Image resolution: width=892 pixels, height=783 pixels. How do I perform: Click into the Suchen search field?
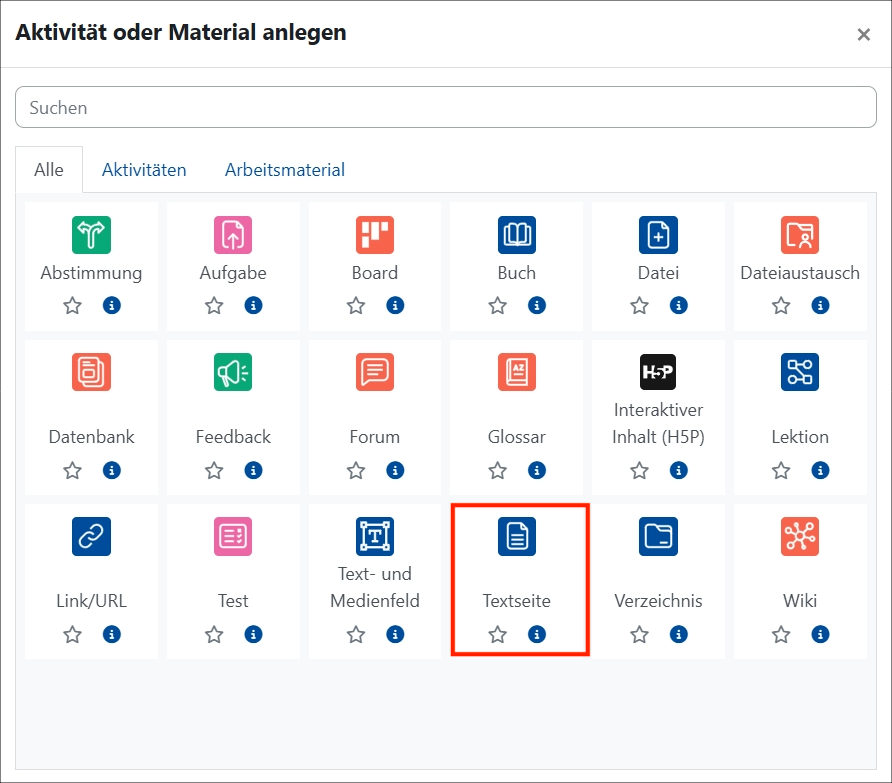(445, 107)
